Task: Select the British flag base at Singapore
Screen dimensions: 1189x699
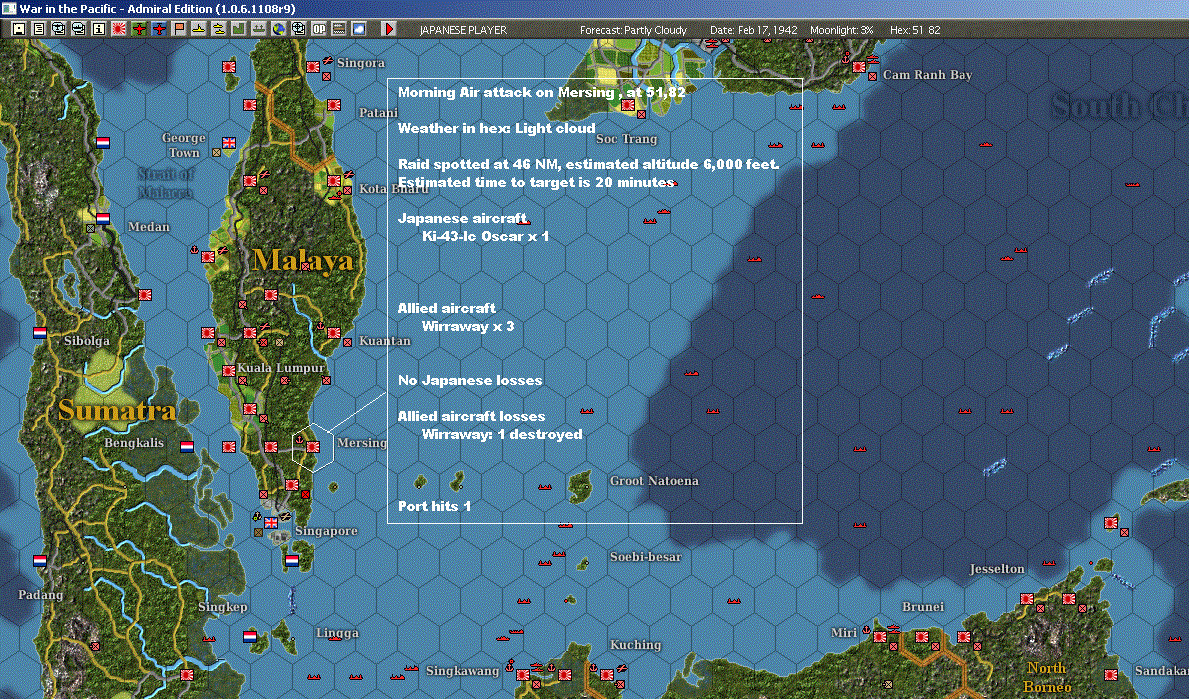Action: coord(271,522)
